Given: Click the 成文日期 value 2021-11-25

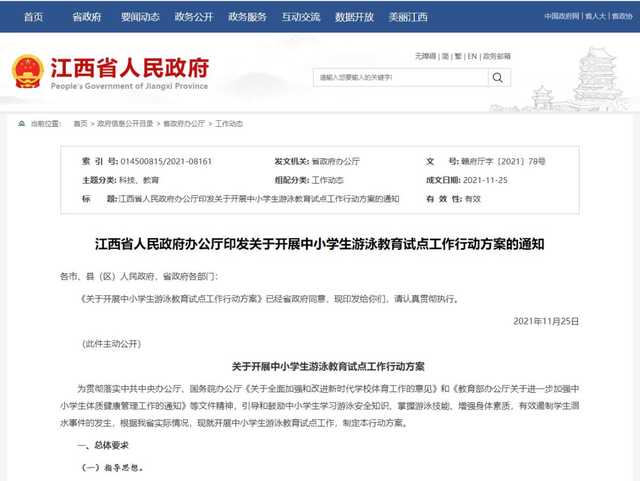Looking at the screenshot, I should coord(485,180).
